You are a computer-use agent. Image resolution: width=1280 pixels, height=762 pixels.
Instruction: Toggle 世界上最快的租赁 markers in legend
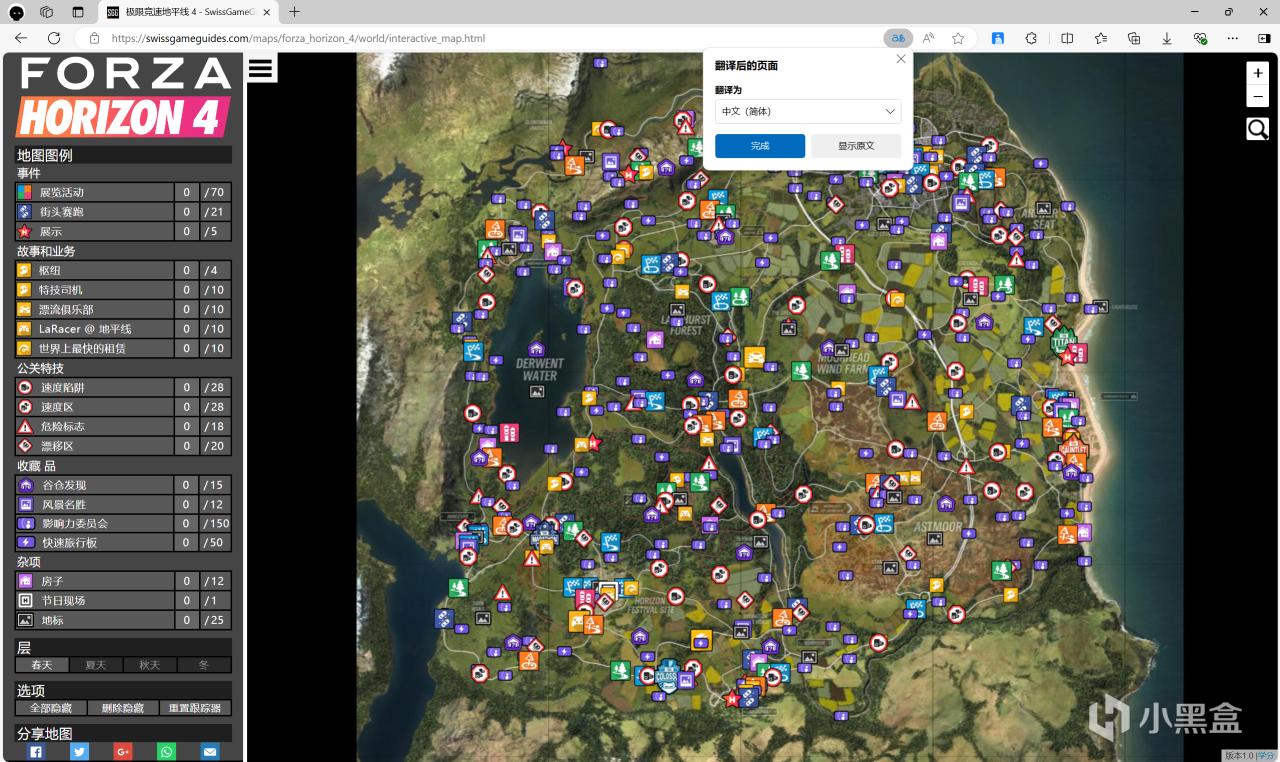(x=123, y=348)
